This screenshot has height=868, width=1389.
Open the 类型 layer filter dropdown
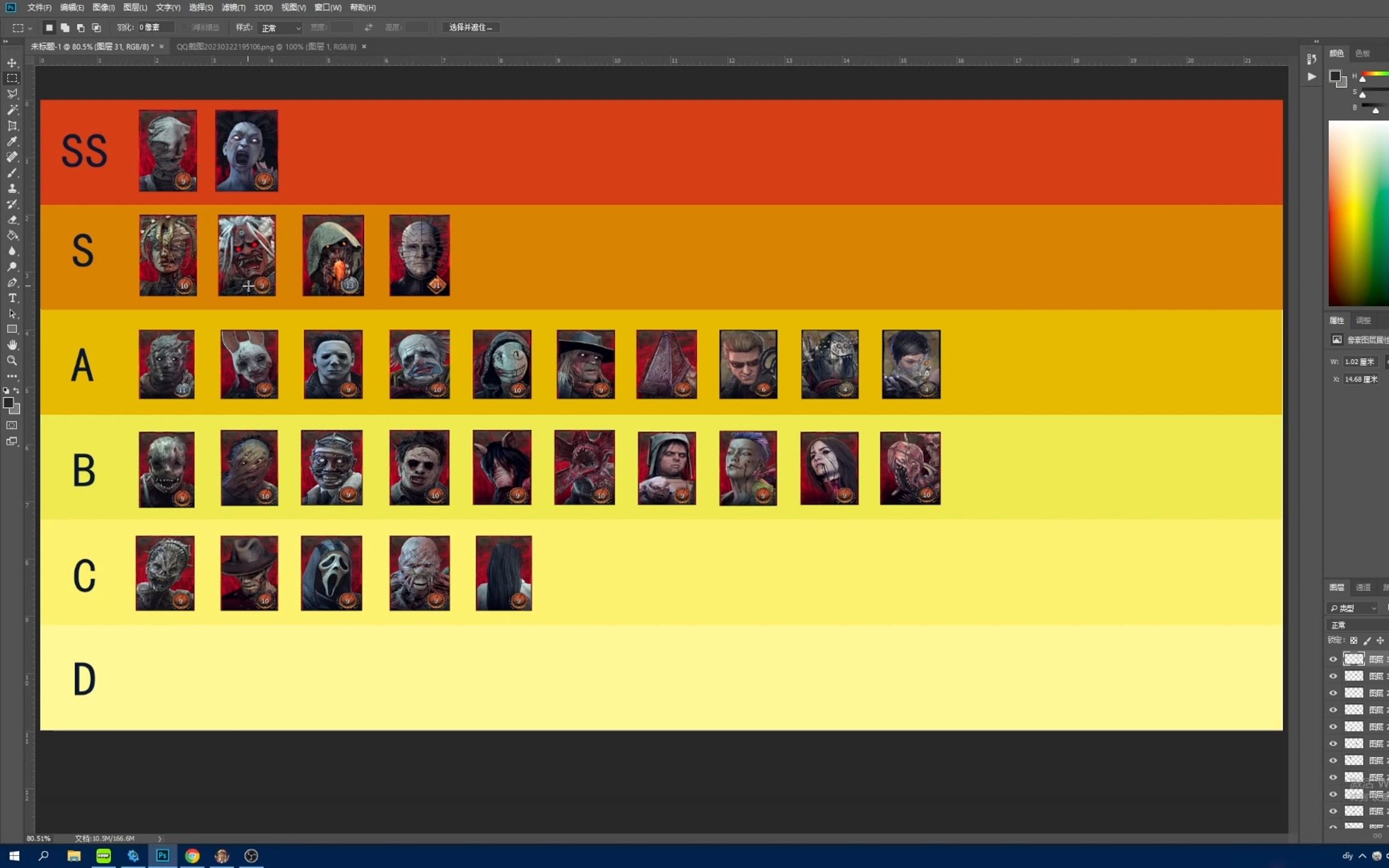point(1353,608)
